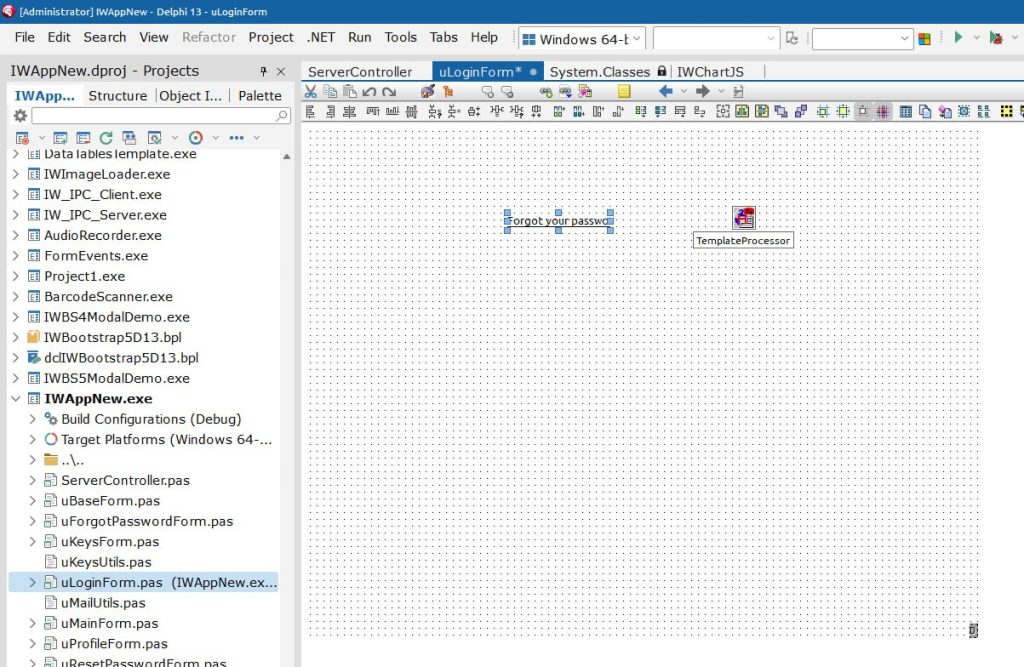Switch to the IWChartJS tab
1024x667 pixels.
click(711, 72)
